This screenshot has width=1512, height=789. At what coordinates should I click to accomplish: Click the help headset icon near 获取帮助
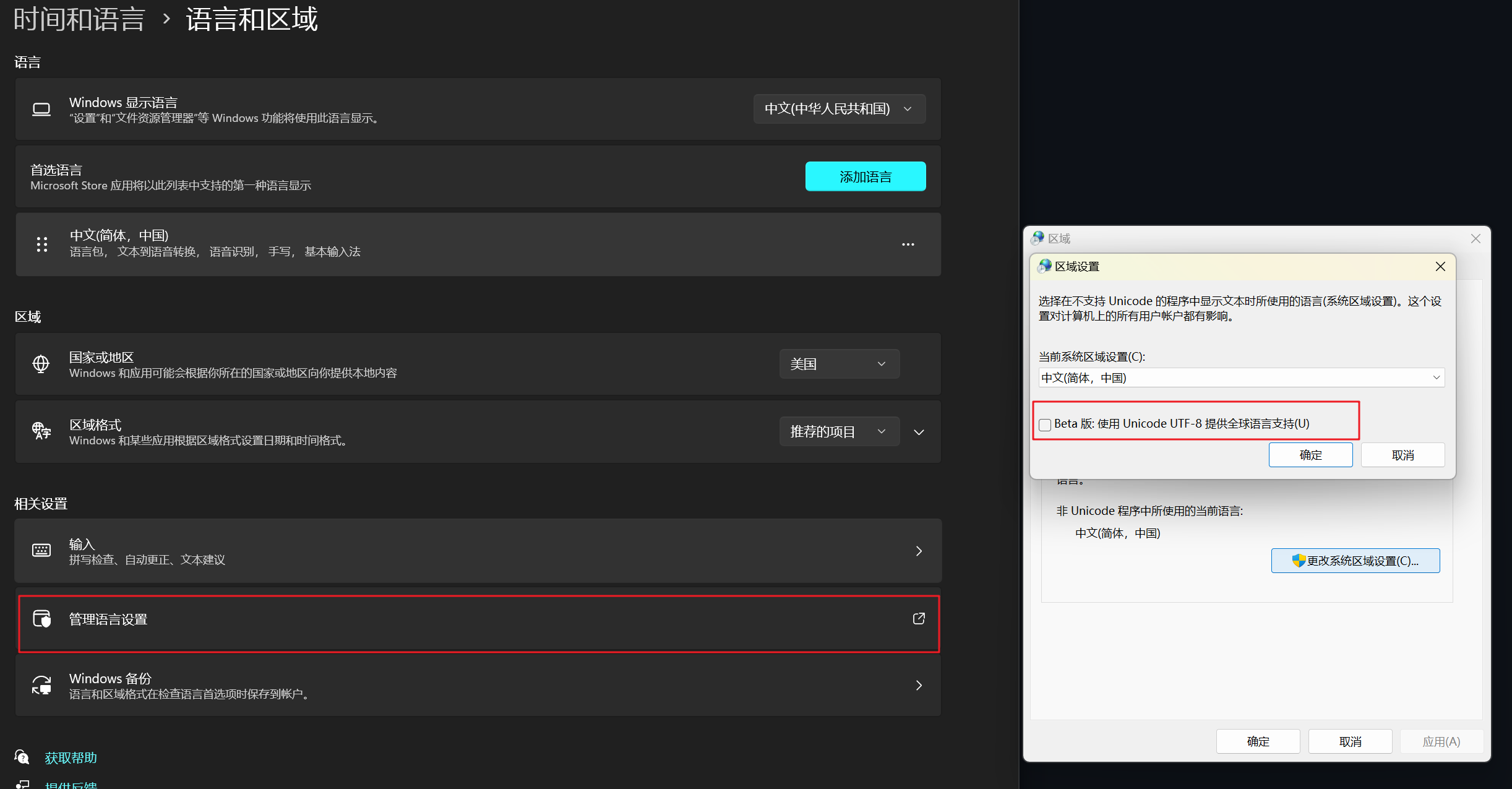click(x=22, y=757)
